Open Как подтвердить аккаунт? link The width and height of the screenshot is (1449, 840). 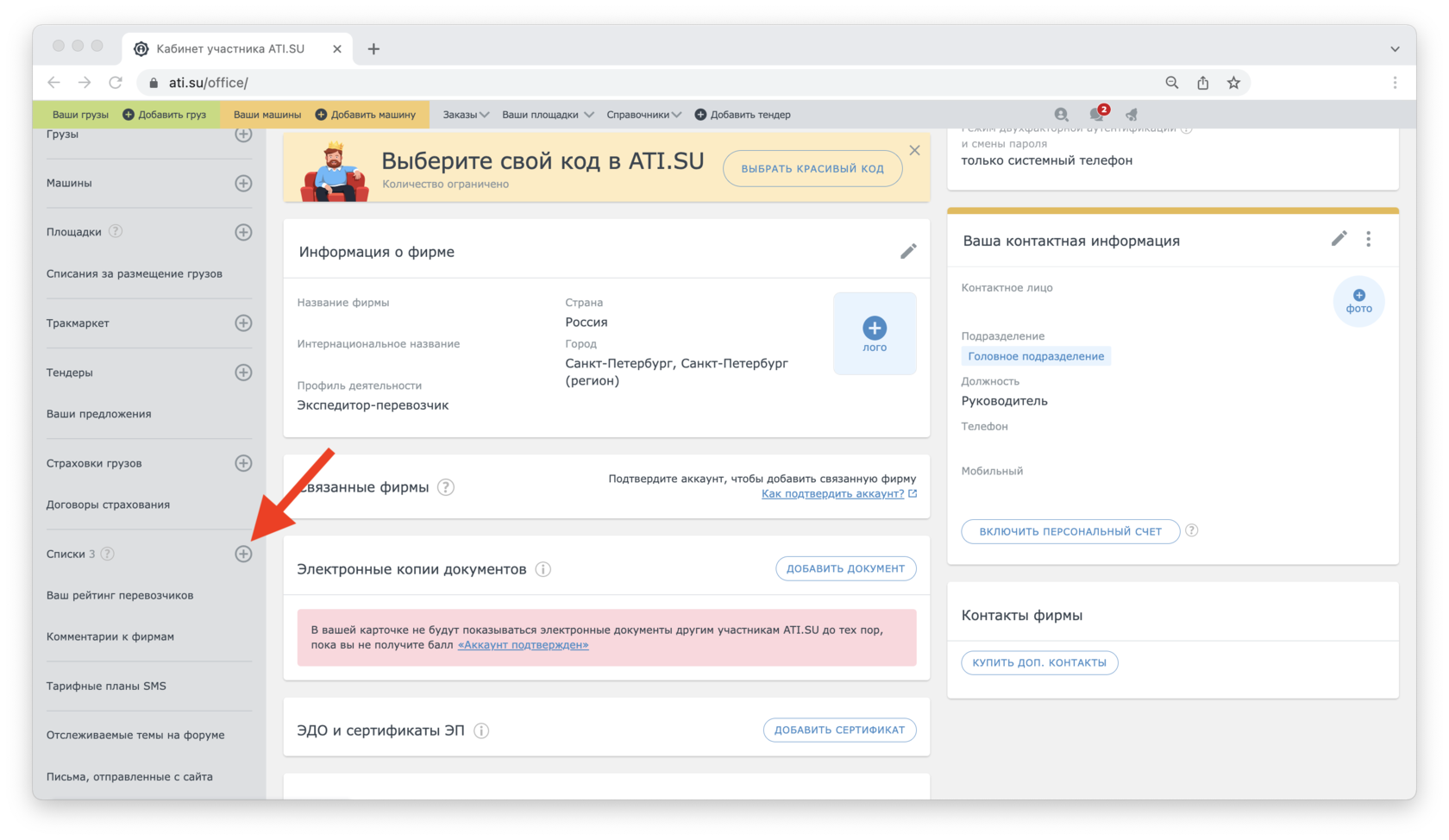click(x=833, y=493)
